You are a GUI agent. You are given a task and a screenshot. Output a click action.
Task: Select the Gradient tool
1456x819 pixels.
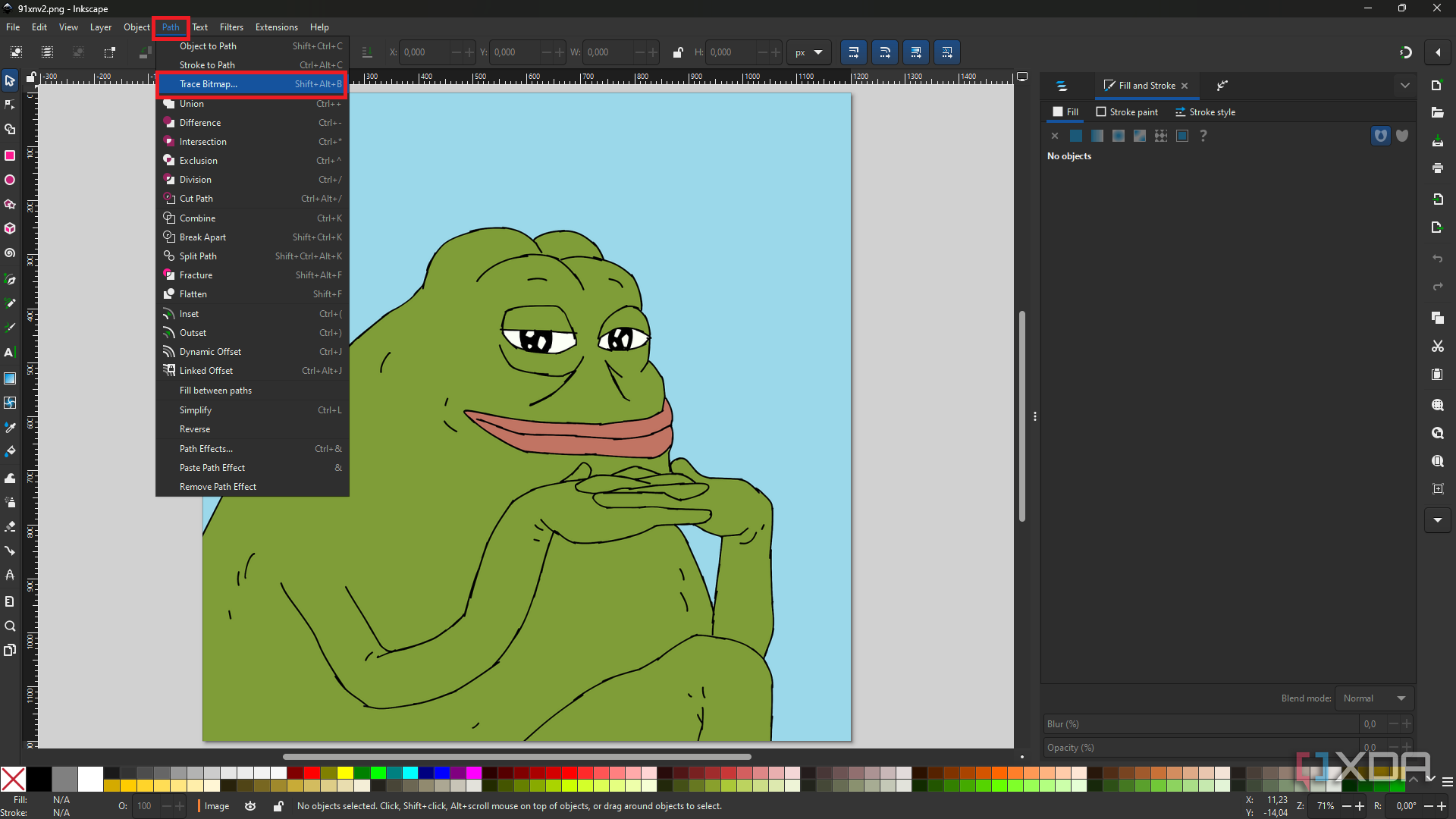click(x=10, y=378)
